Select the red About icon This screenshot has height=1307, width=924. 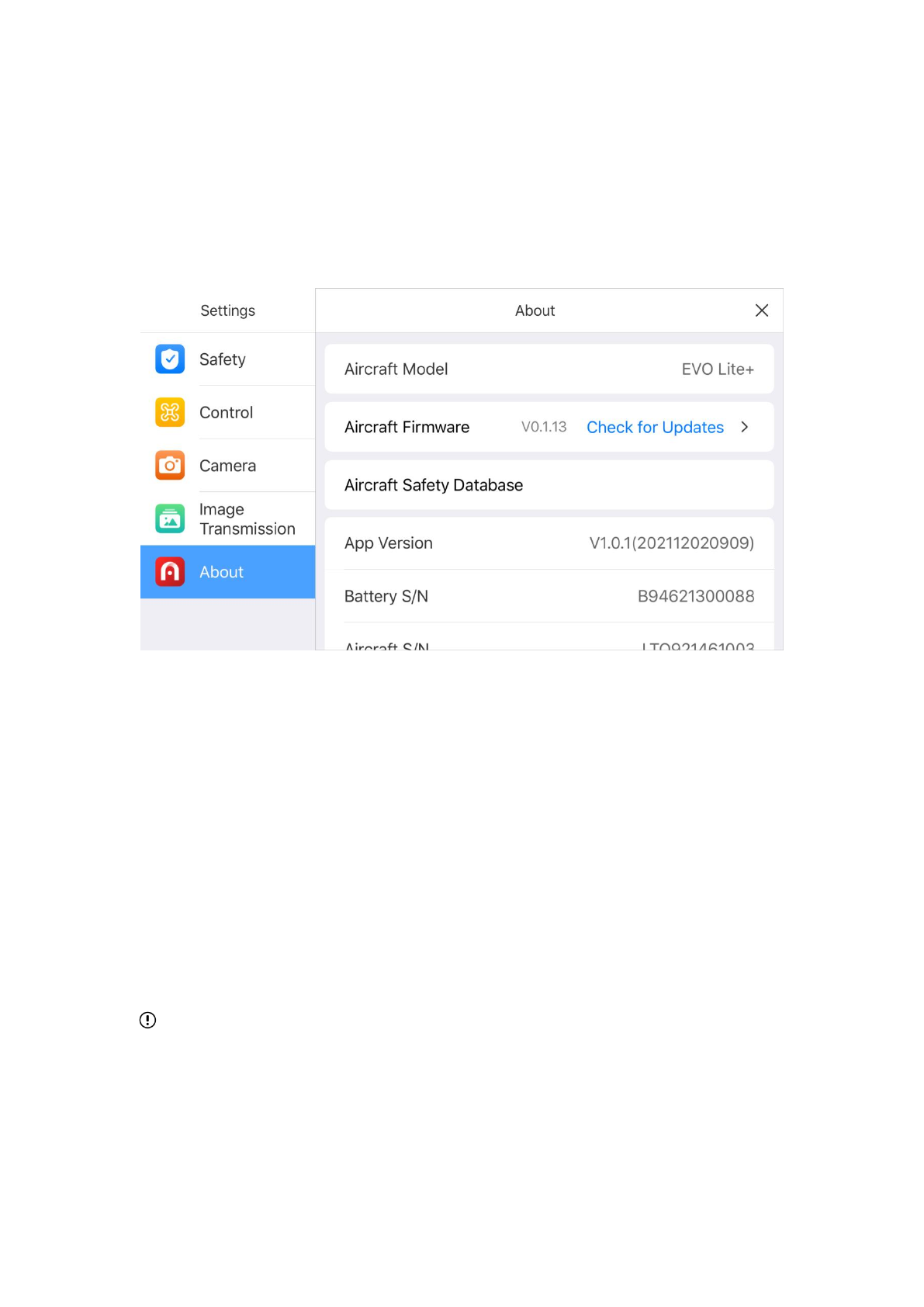[x=170, y=572]
